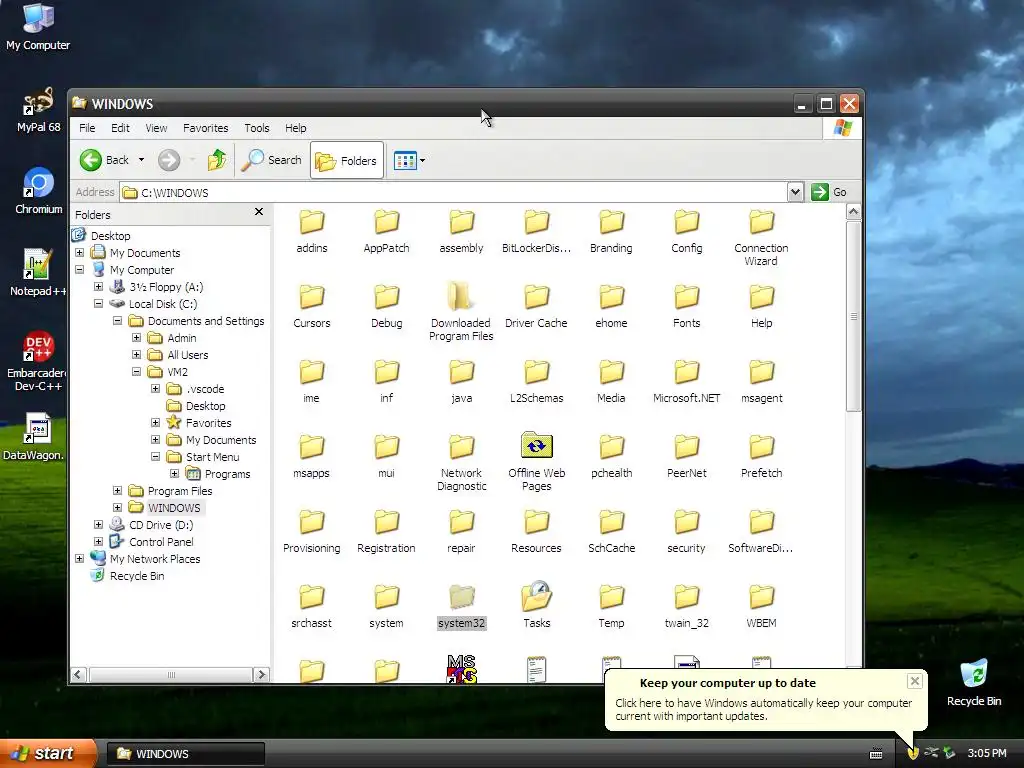The height and width of the screenshot is (768, 1024).
Task: Open the Prefetch folder
Action: click(761, 447)
